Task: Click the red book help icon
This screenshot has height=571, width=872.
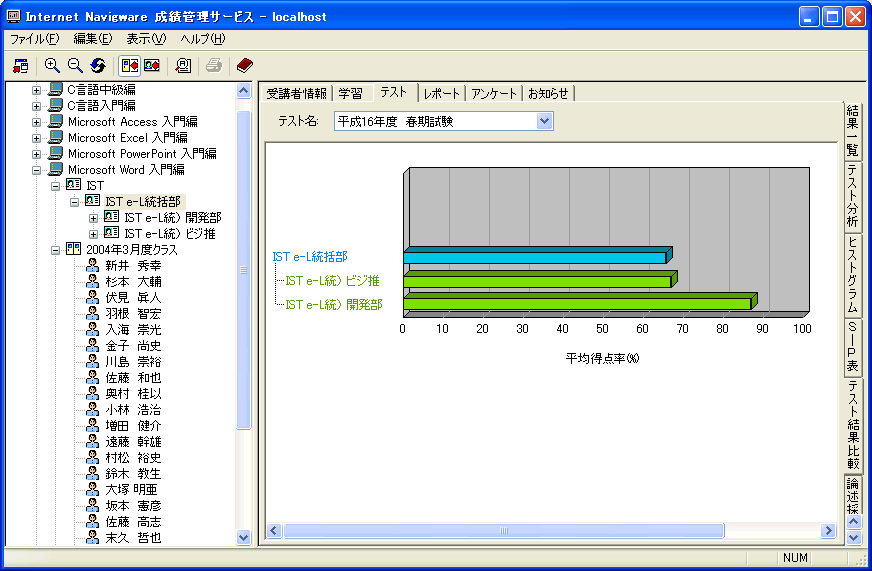Action: tap(245, 66)
